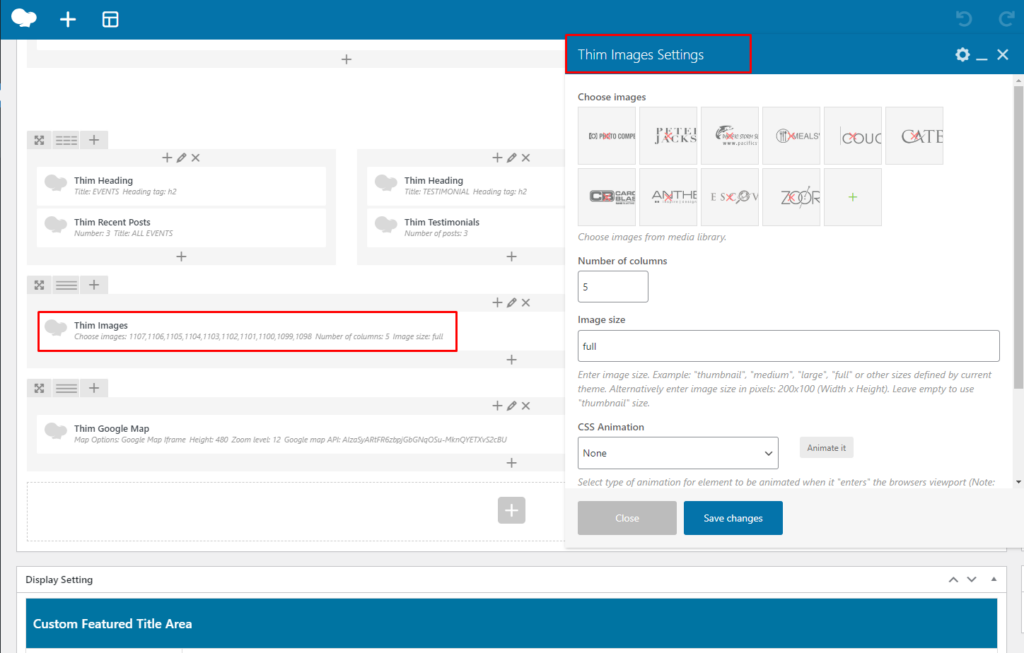Screen dimensions: 1024x653
Task: Select the Peter Jacks logo thumbnail
Action: click(668, 136)
